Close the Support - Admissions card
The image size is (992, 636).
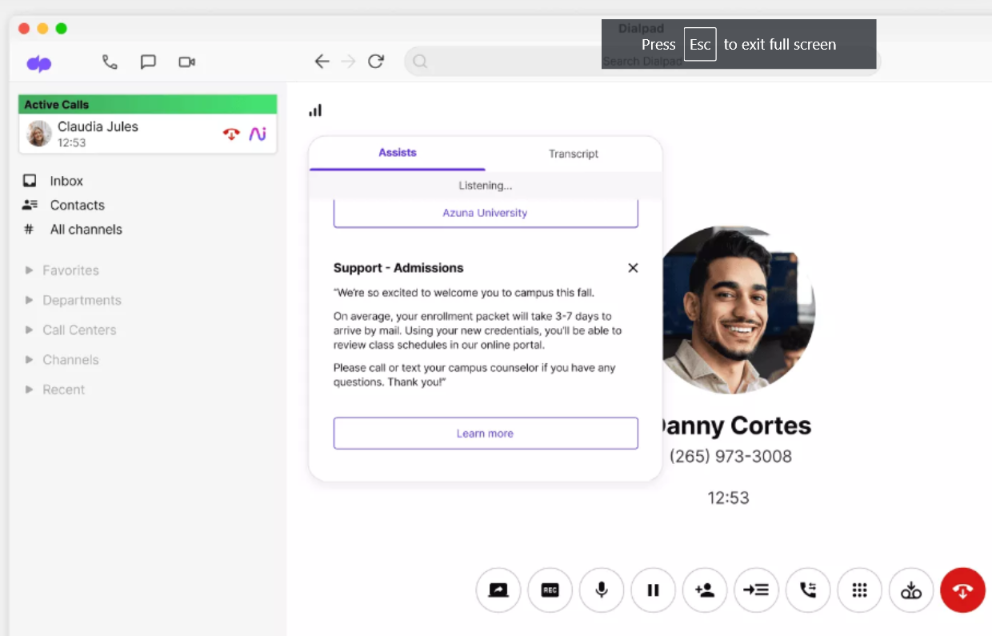click(633, 268)
